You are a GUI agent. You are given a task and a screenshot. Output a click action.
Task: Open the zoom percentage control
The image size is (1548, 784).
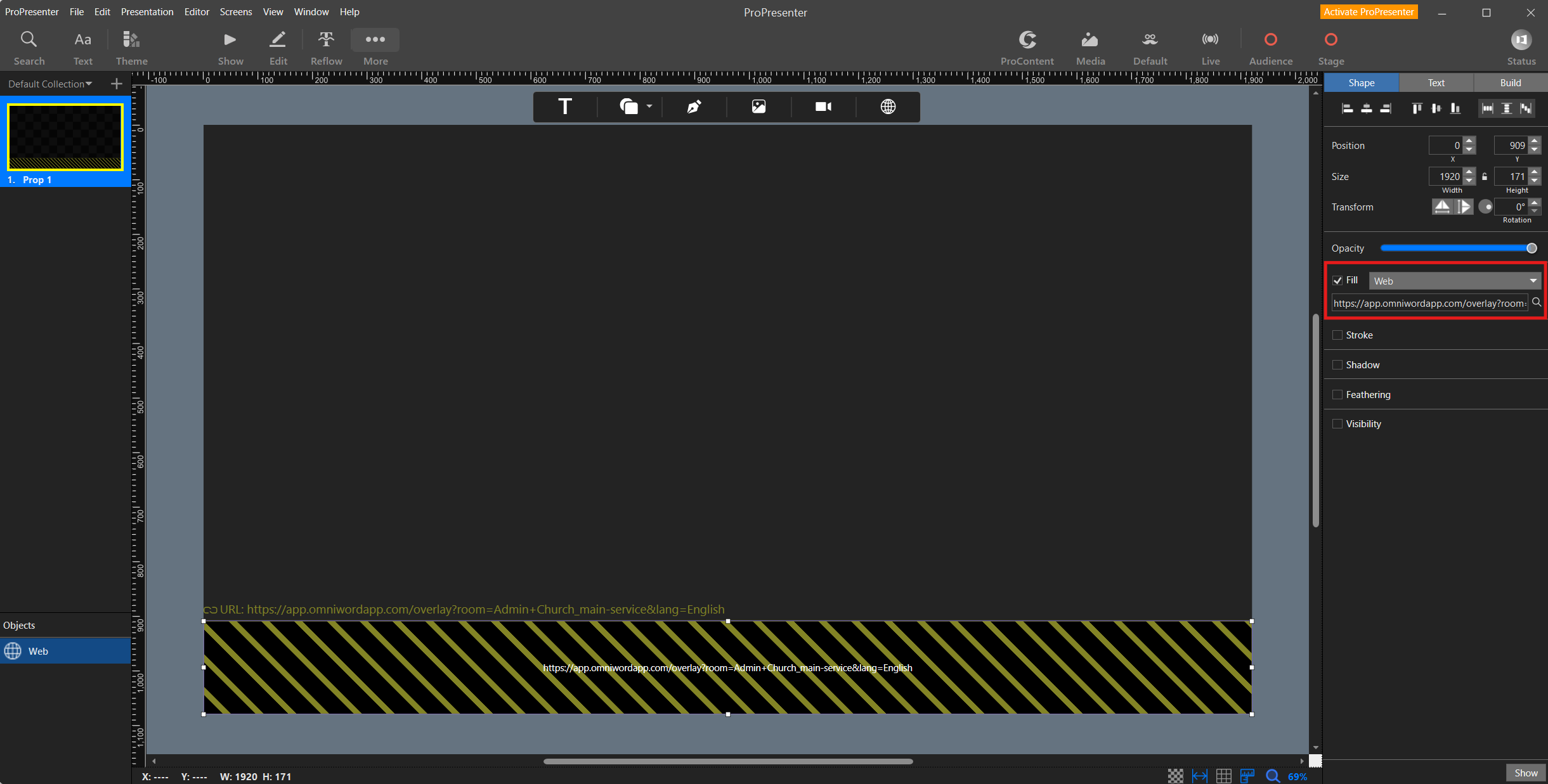click(x=1297, y=776)
